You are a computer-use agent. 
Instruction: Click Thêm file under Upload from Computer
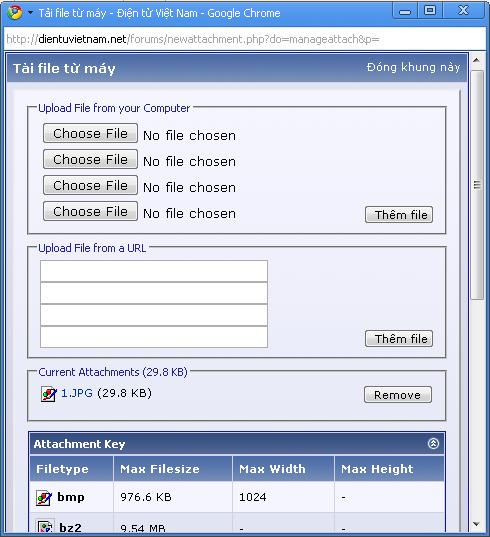(x=399, y=215)
